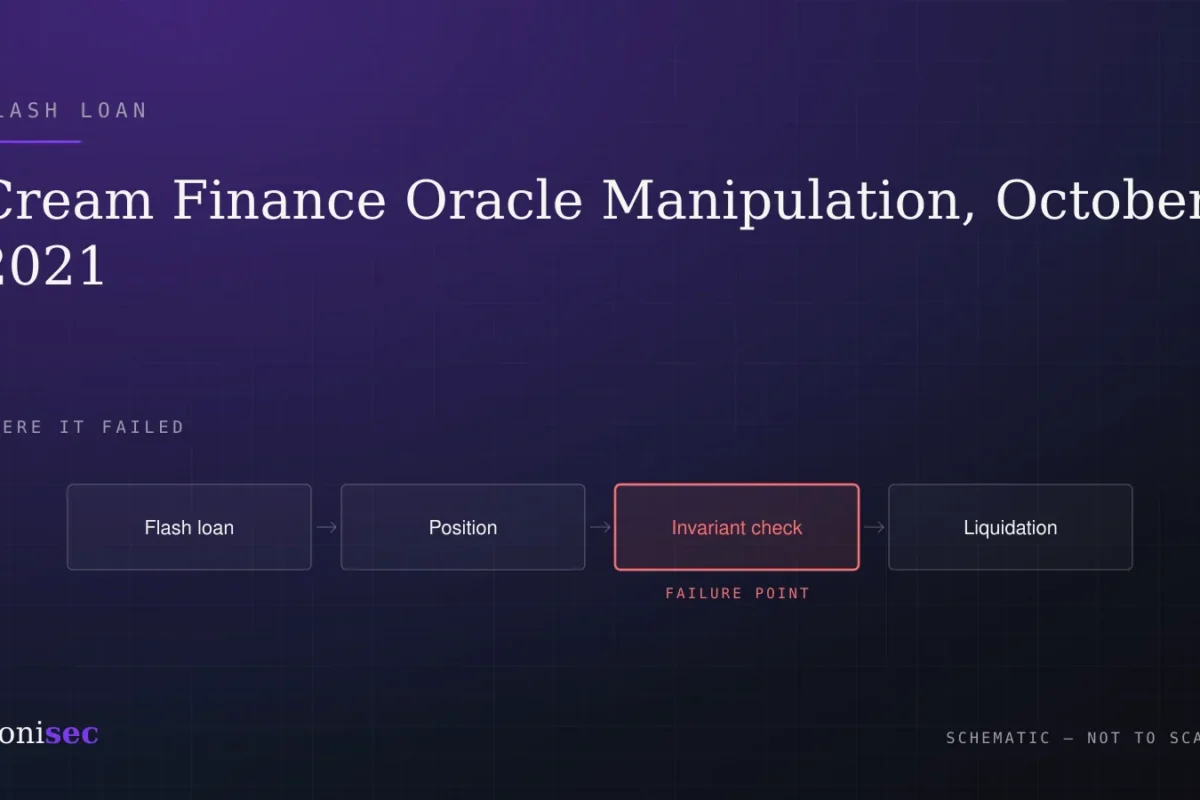Screen dimensions: 1200x800
Task: Click the FLASH LOAN category label
Action: click(x=73, y=111)
